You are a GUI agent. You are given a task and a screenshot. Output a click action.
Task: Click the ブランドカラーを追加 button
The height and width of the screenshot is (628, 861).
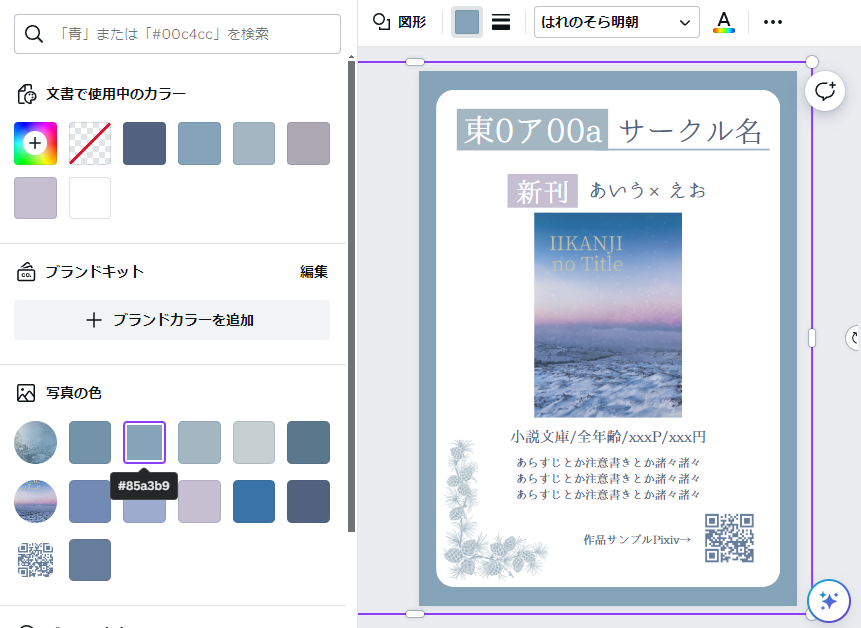(x=172, y=320)
